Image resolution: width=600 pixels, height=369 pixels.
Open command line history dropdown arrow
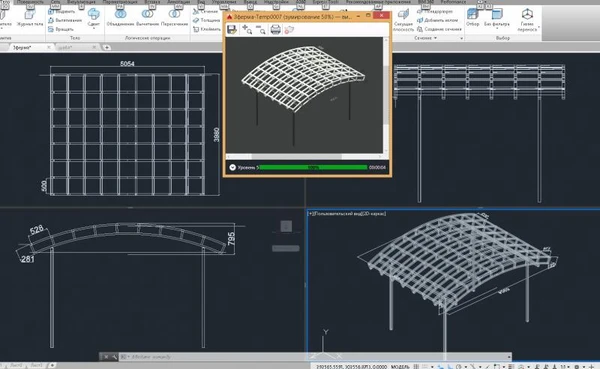pos(509,357)
